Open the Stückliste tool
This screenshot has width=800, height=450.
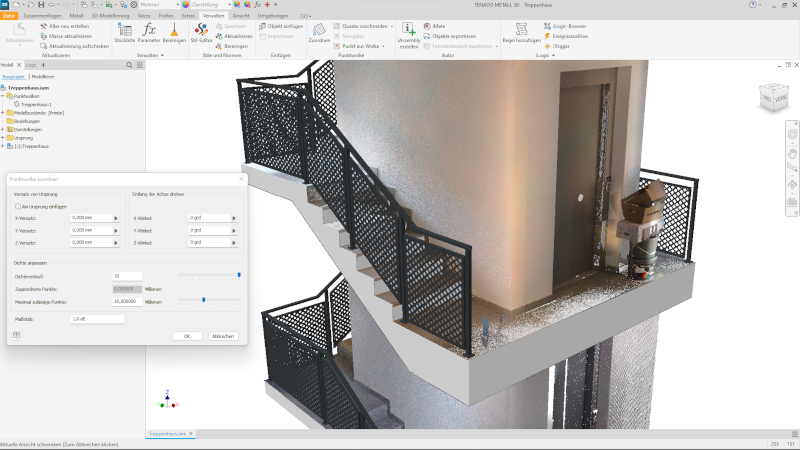[x=125, y=33]
